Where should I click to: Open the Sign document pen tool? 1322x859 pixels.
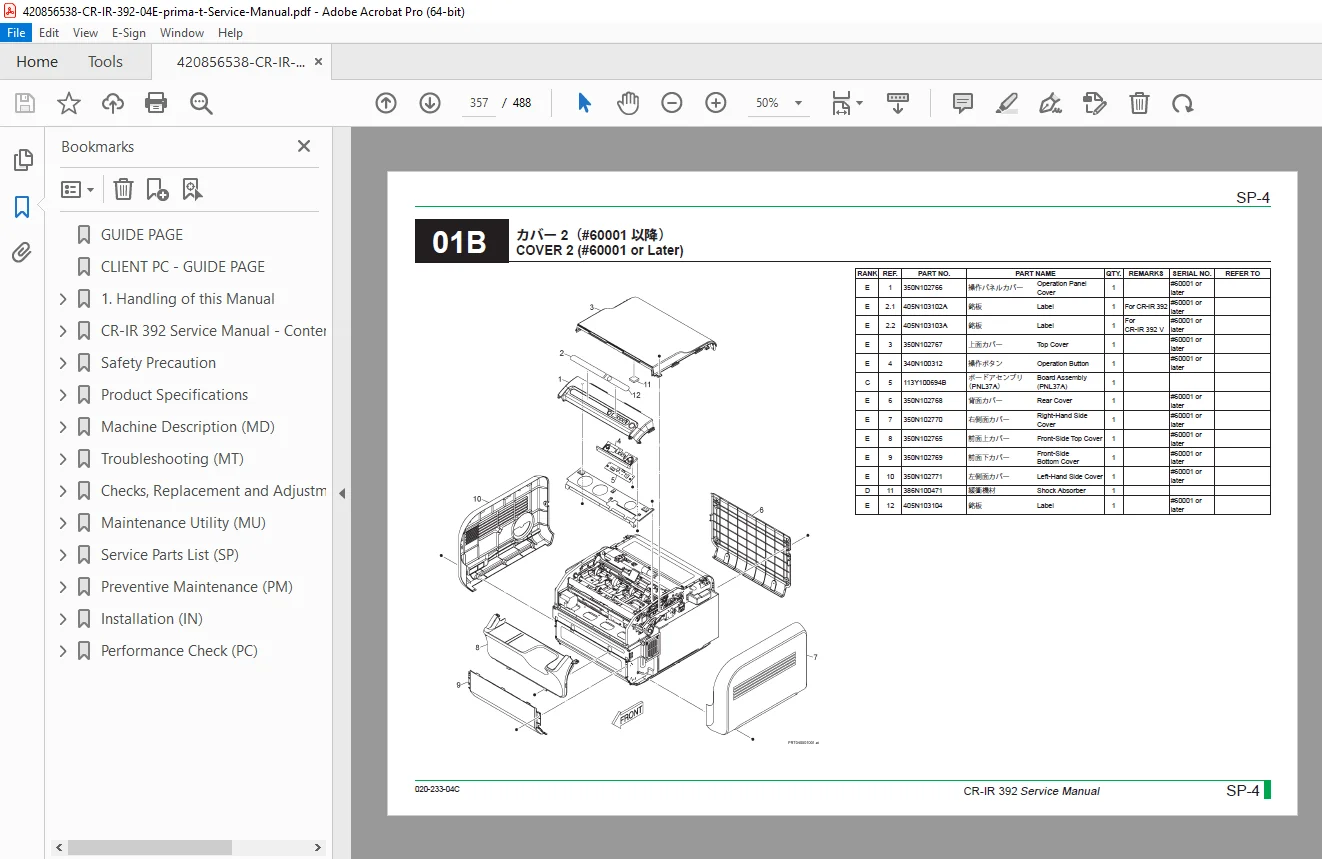1050,103
